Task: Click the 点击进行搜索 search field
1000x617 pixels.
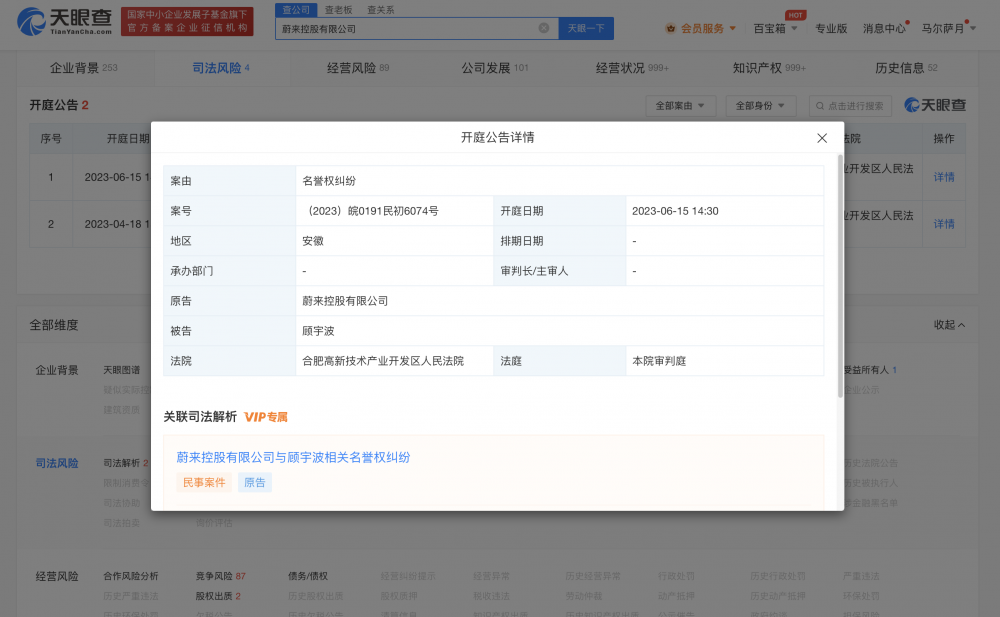Action: 850,106
